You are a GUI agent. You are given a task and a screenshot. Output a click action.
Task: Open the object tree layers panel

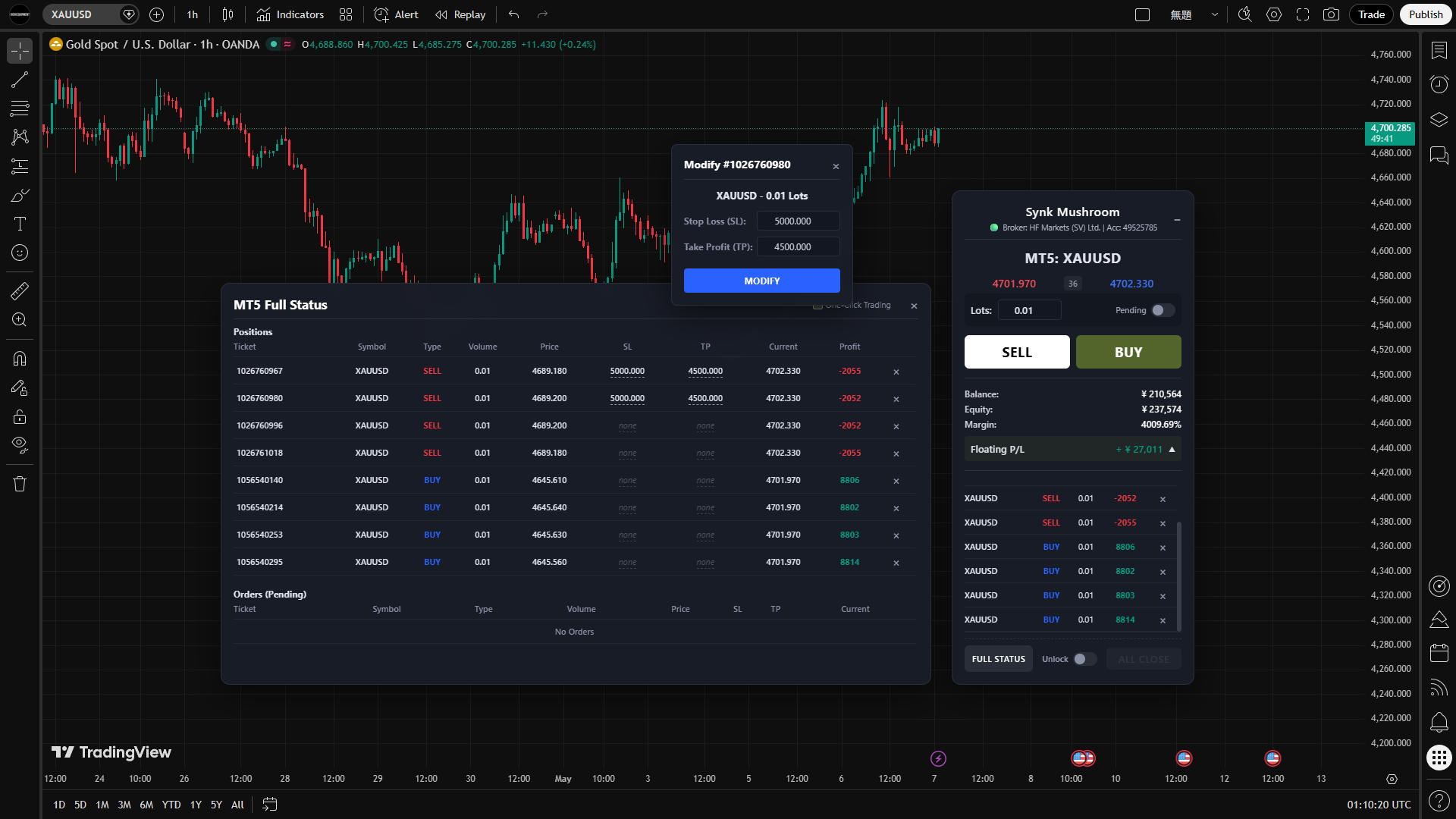[1439, 120]
